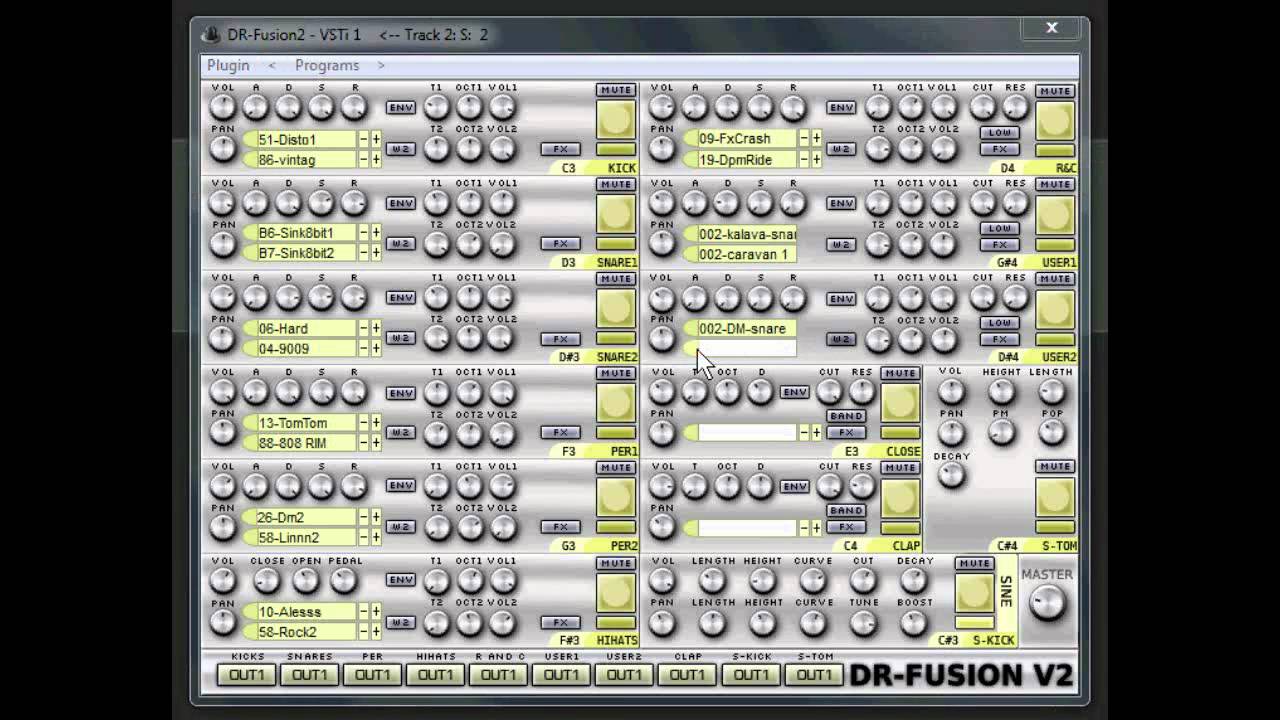Click the minus next to 88-808 RIM
The width and height of the screenshot is (1280, 720).
coord(364,443)
